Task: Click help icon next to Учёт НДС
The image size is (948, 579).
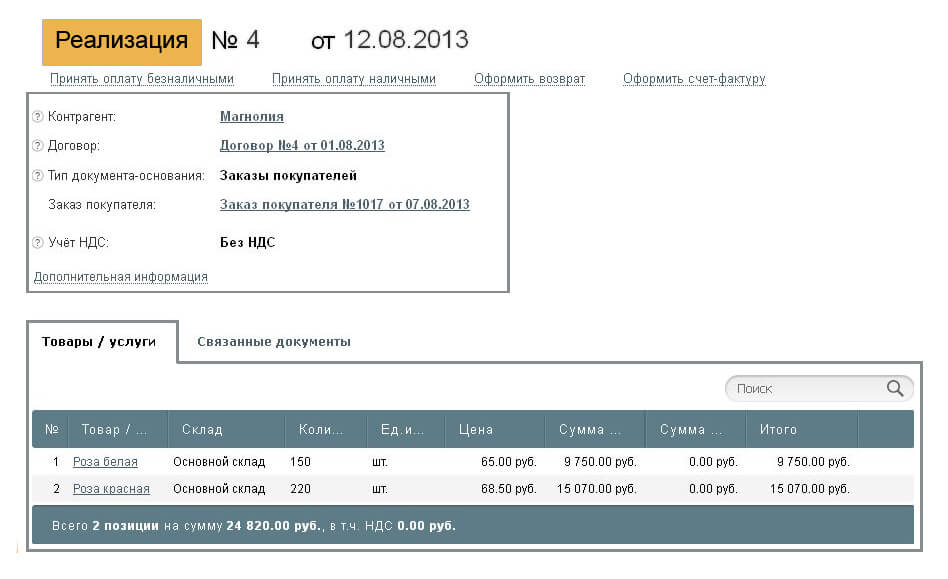Action: [x=38, y=242]
